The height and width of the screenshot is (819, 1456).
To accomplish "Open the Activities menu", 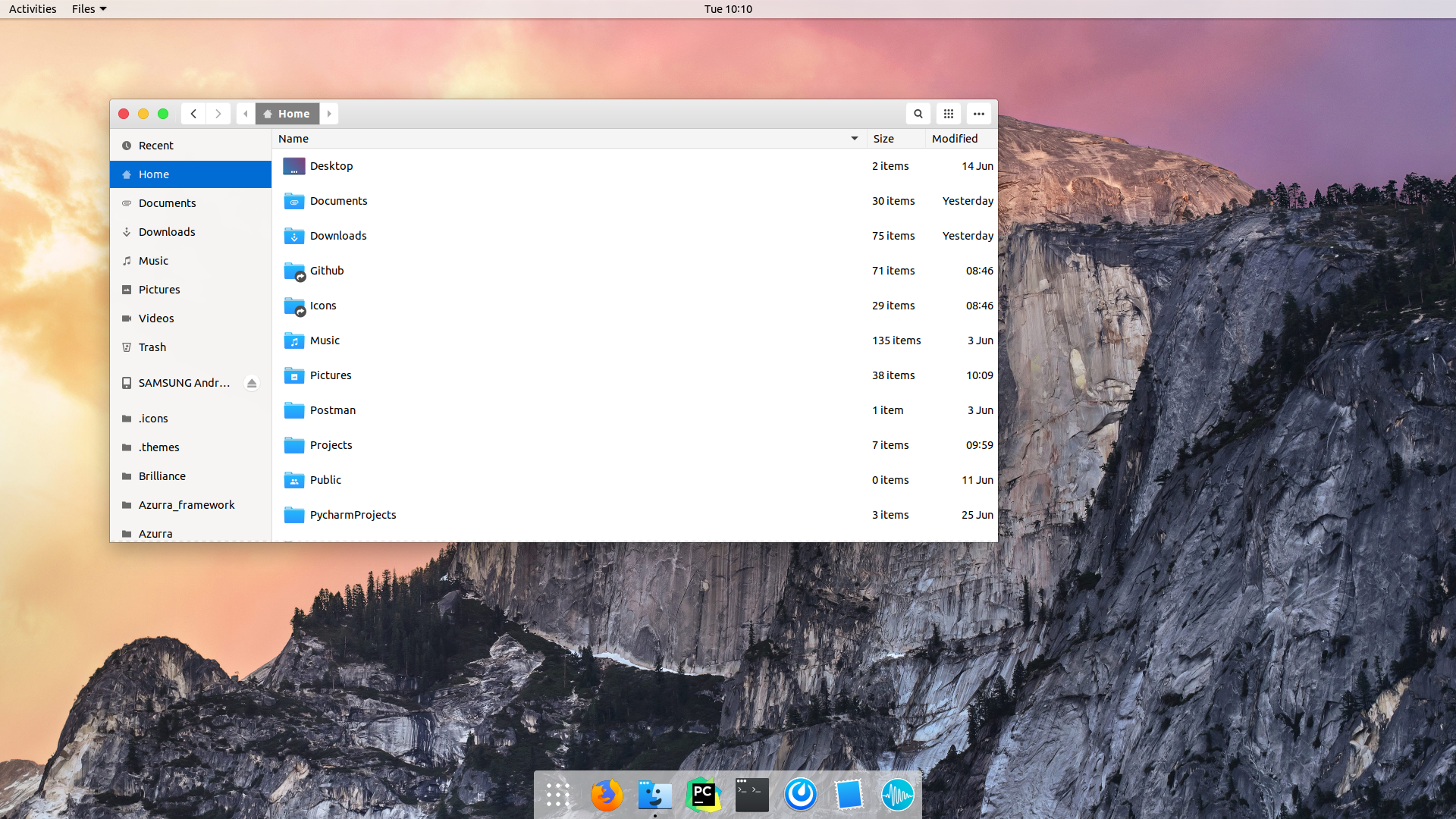I will click(32, 9).
